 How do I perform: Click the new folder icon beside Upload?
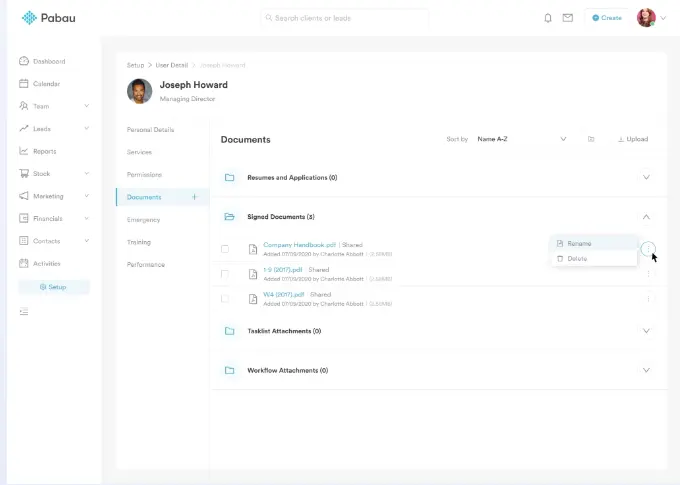[x=591, y=139]
